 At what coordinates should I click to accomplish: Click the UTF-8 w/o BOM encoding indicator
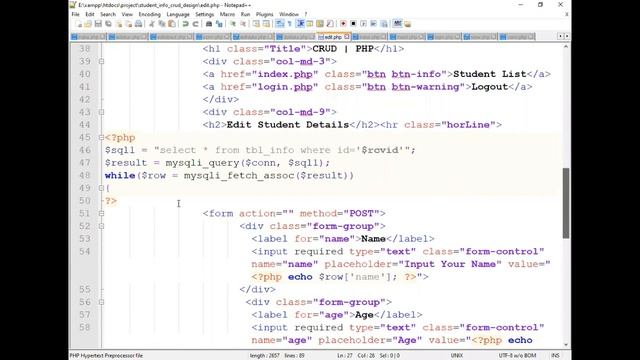point(517,356)
